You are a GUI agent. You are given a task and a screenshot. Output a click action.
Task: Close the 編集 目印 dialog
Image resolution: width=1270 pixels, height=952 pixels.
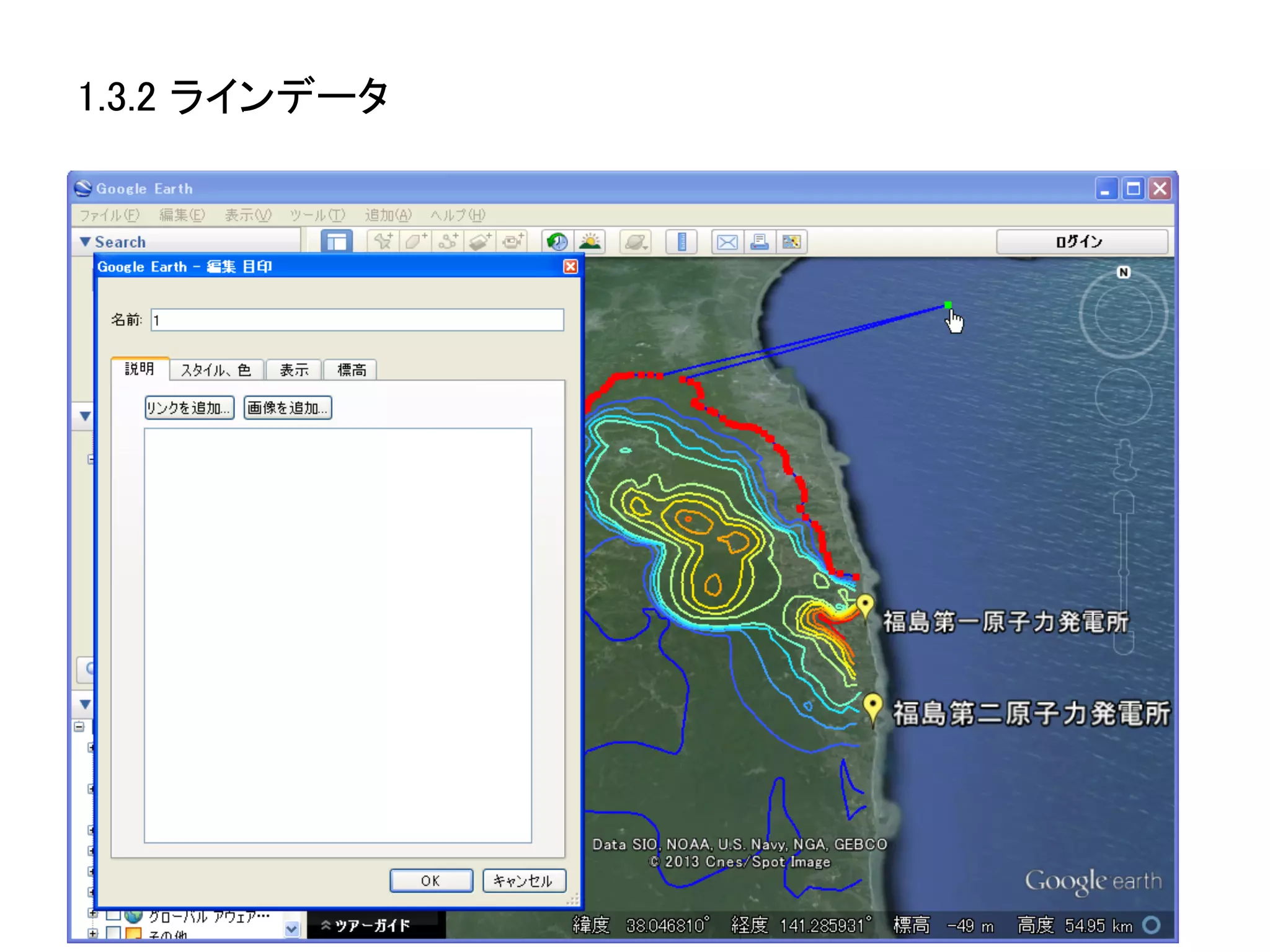click(571, 267)
